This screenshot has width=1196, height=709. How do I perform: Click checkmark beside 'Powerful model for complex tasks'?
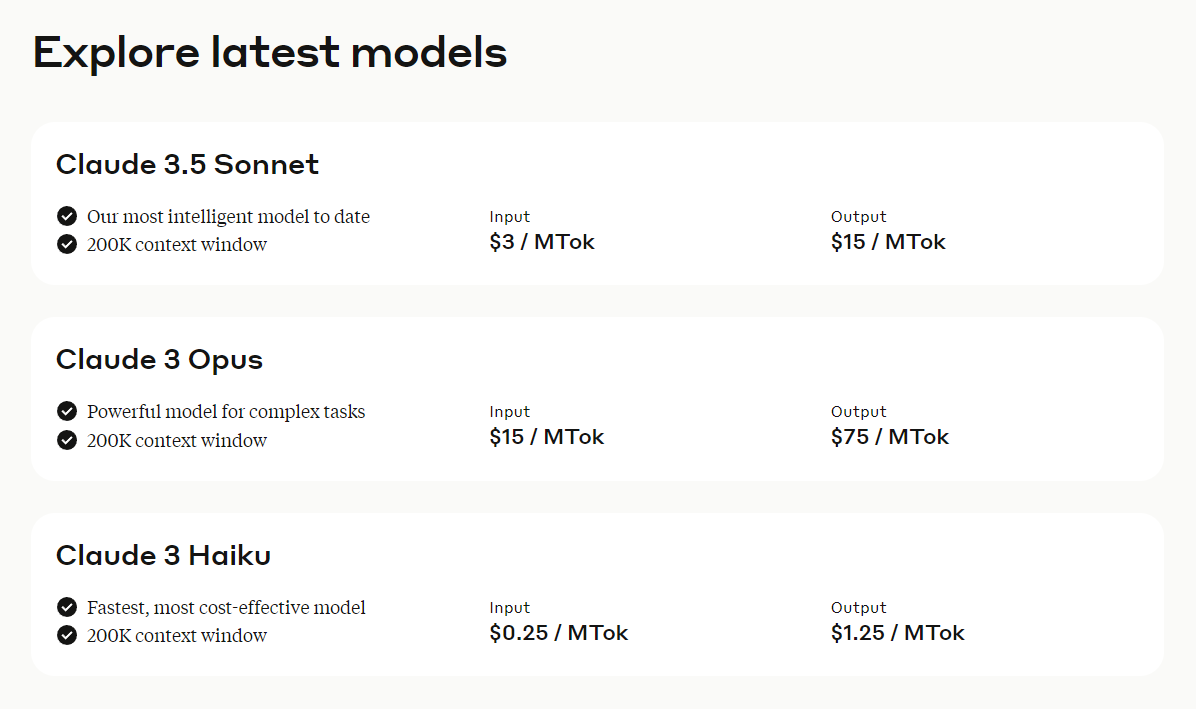coord(67,411)
